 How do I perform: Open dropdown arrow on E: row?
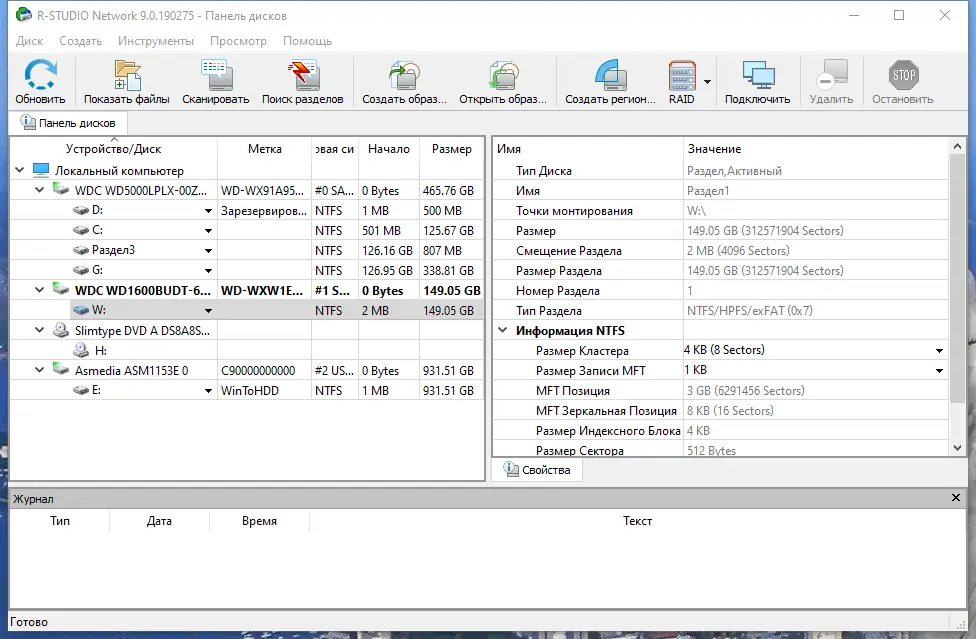(209, 391)
